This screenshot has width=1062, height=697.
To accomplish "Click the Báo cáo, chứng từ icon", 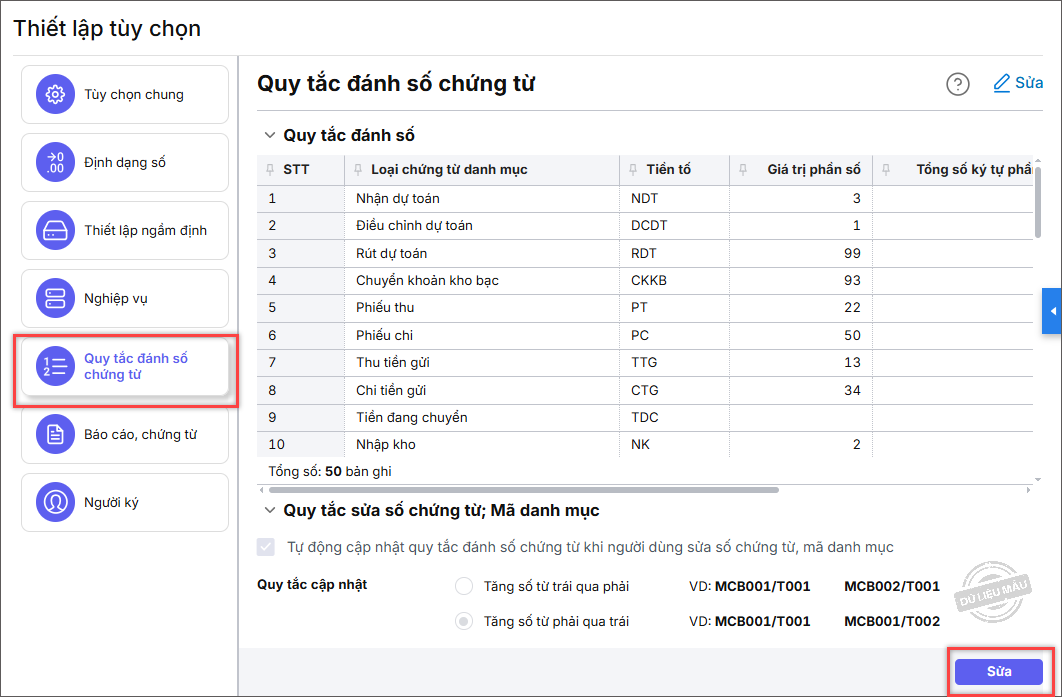I will [56, 435].
